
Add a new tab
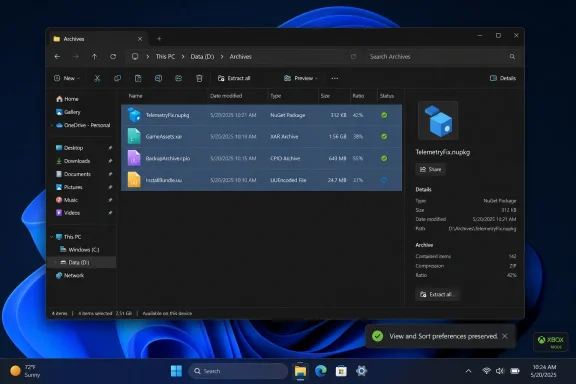click(159, 39)
